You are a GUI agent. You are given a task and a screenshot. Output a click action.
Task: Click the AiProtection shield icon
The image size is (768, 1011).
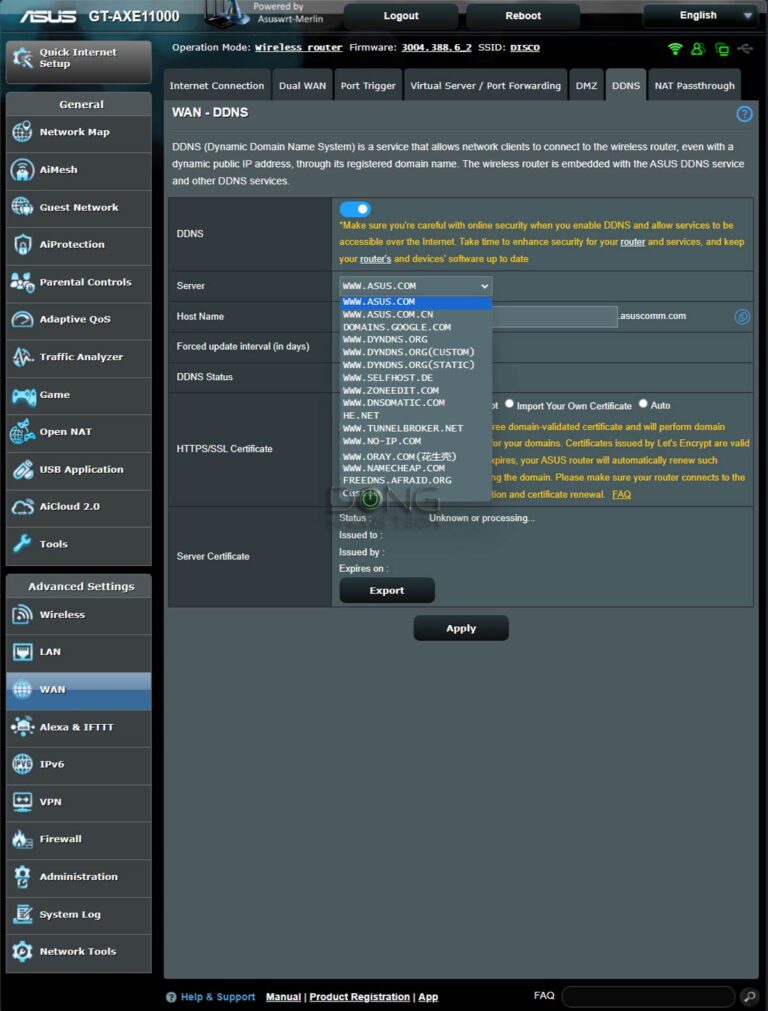click(22, 244)
